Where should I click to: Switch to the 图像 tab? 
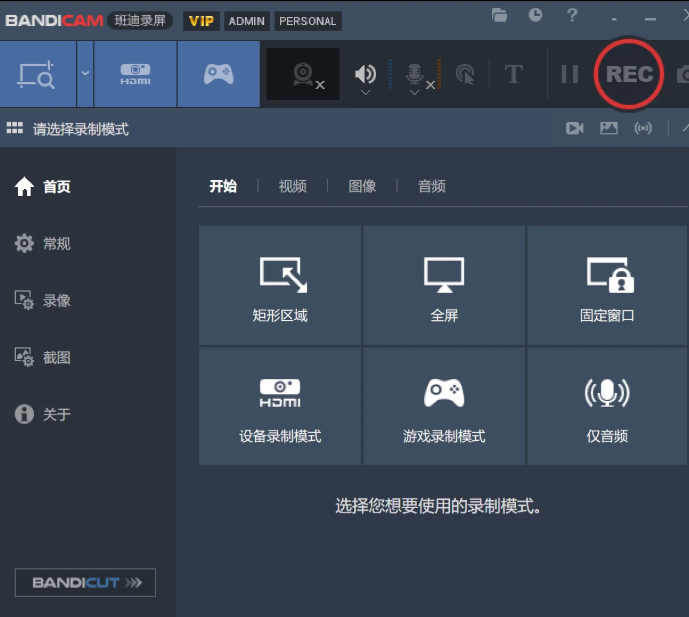point(362,186)
